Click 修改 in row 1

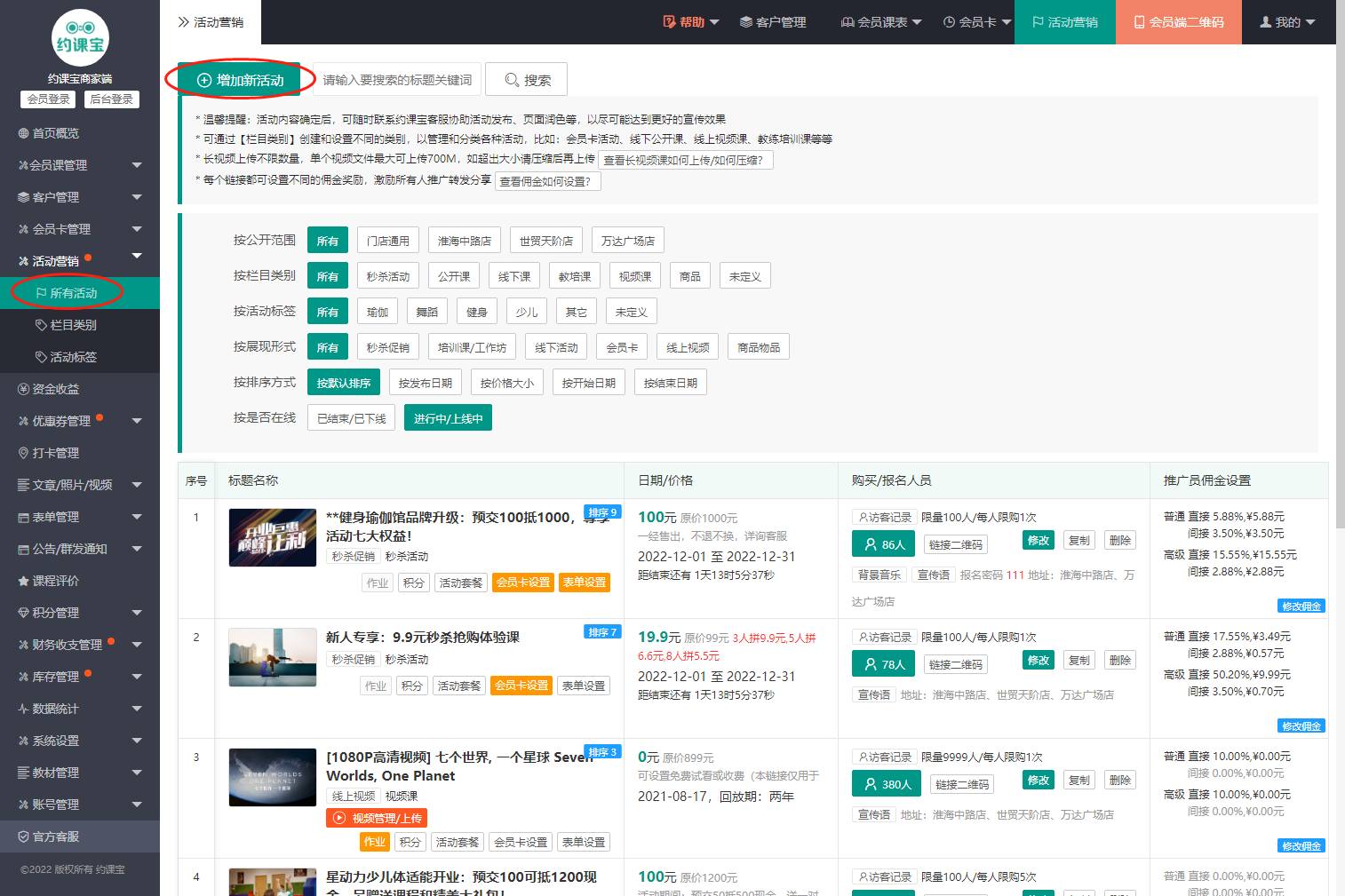1039,540
